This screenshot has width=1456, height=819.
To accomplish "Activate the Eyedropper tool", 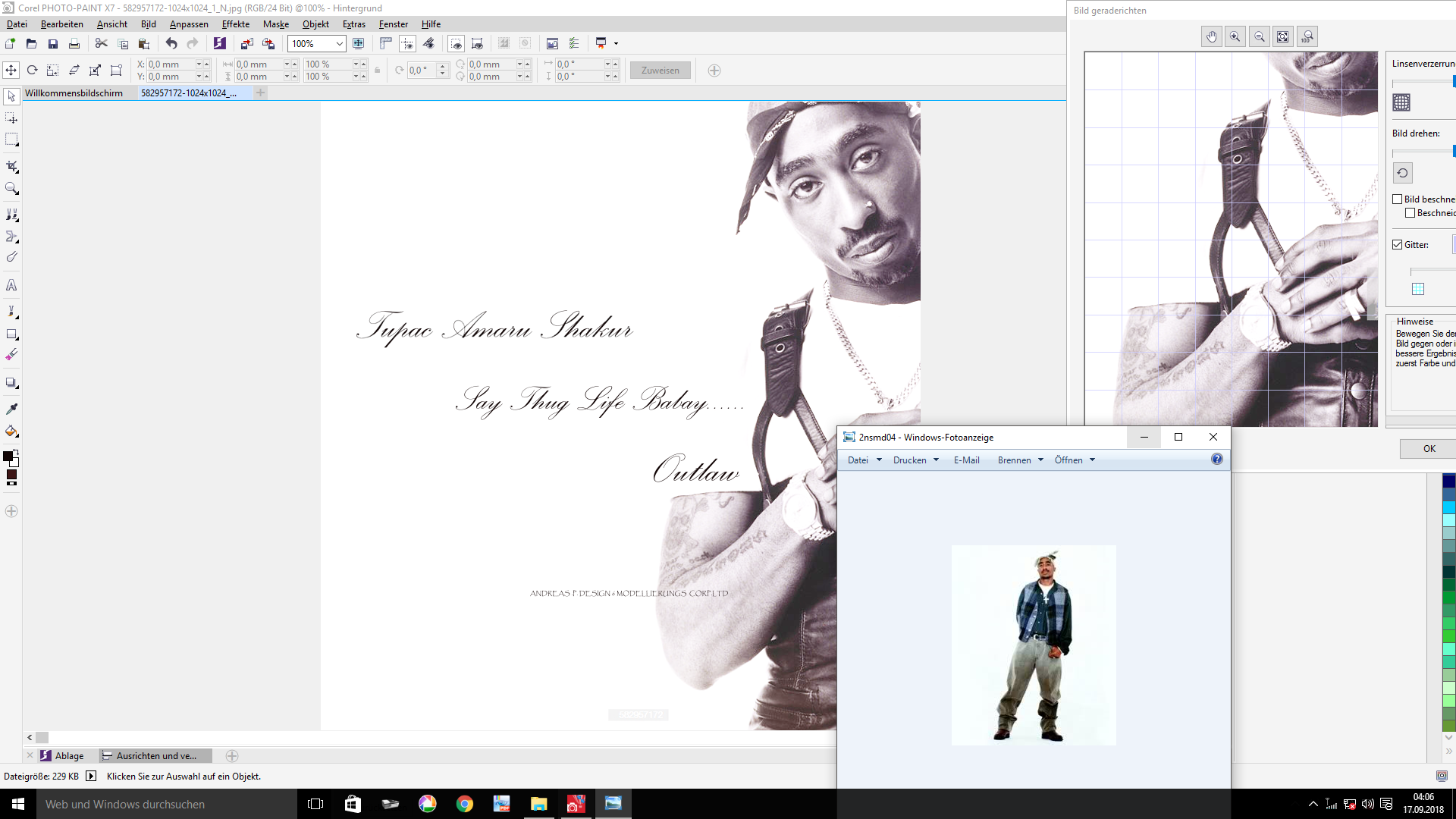I will 11,409.
